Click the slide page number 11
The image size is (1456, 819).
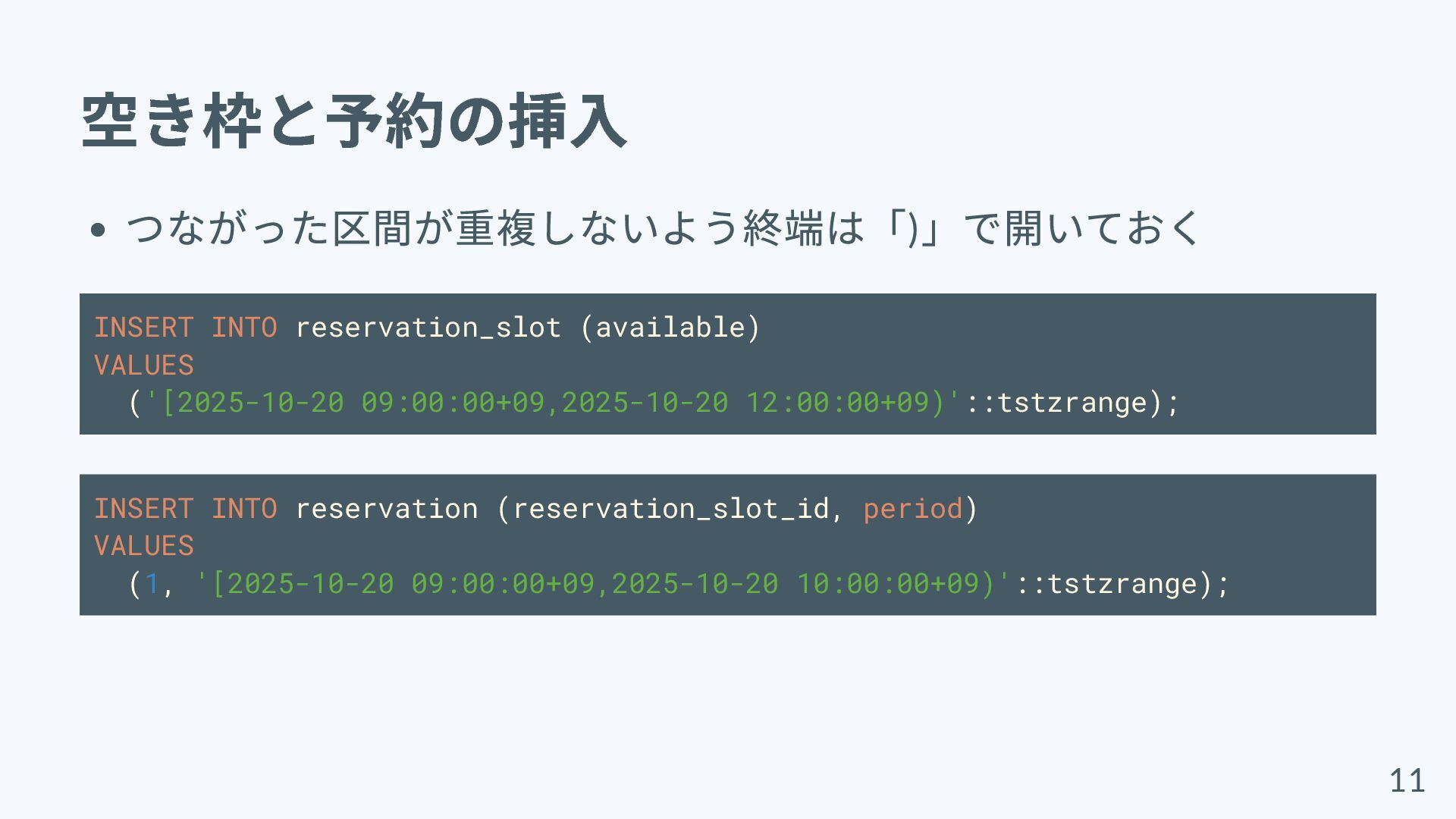[1407, 780]
